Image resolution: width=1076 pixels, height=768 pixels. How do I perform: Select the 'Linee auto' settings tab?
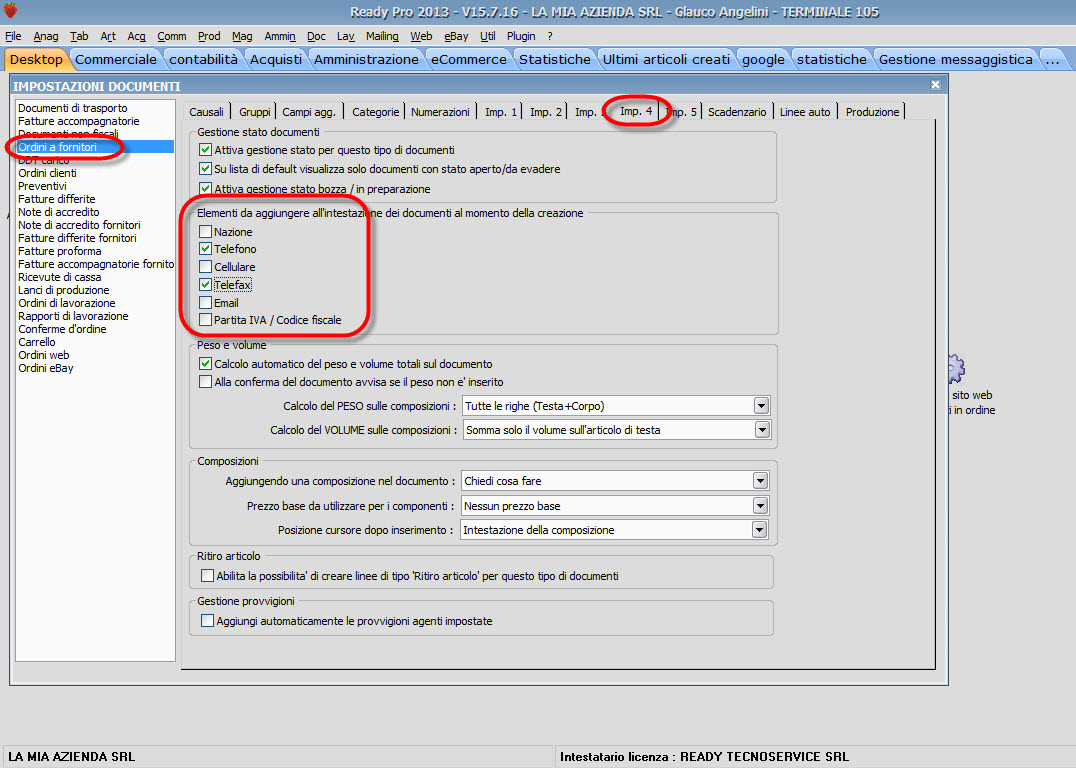(x=805, y=112)
